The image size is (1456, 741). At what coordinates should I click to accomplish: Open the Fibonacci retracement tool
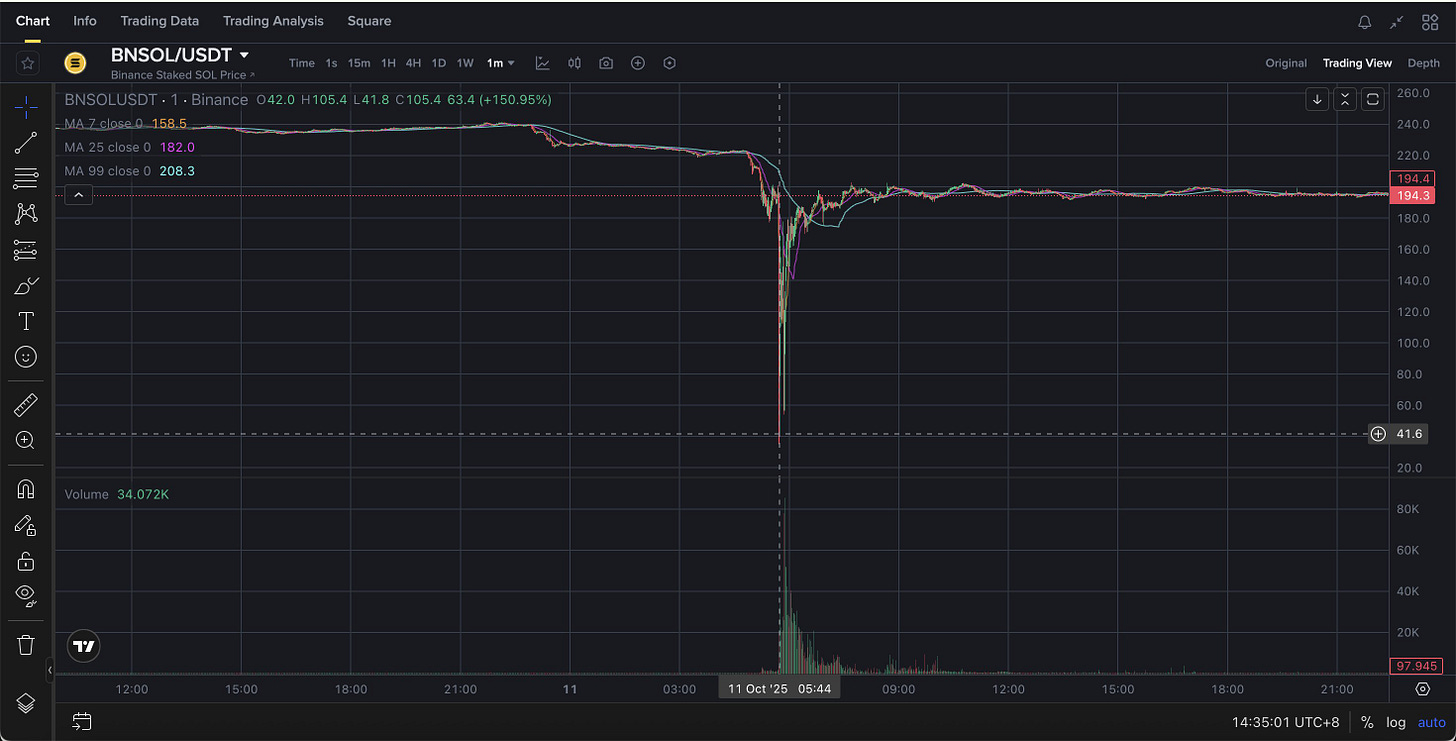pos(27,179)
